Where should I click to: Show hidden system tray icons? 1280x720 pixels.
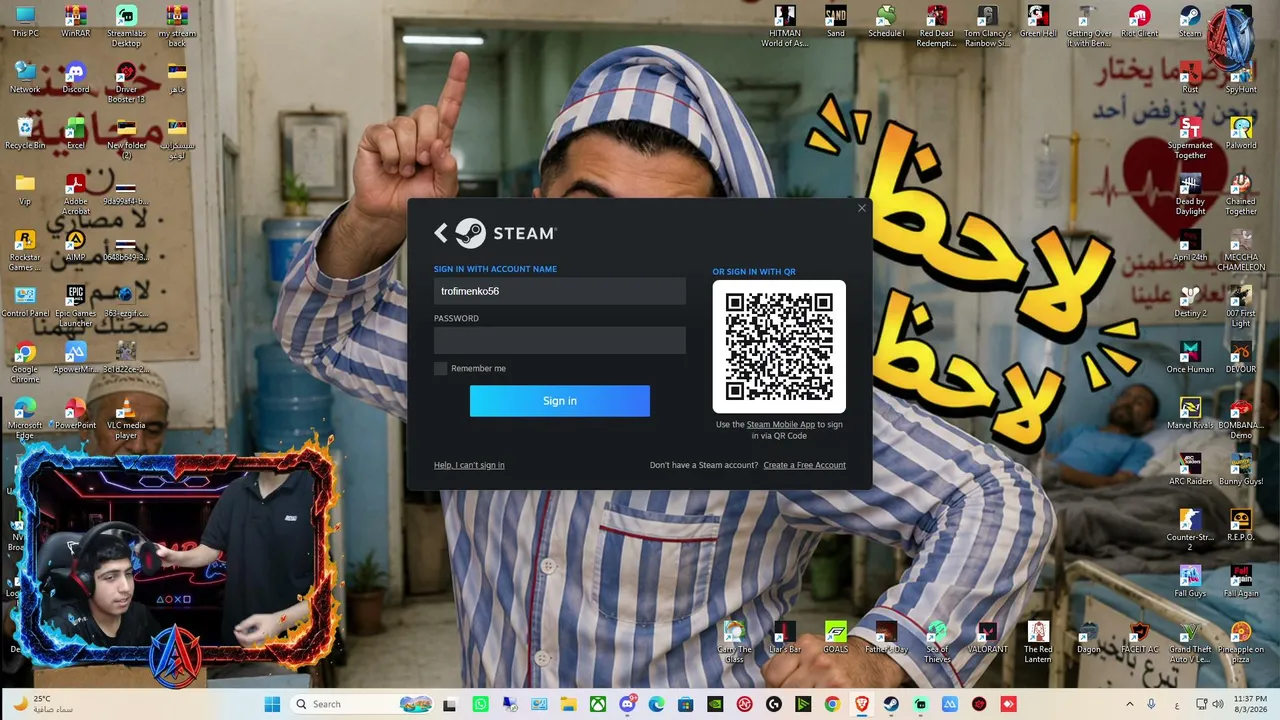[1130, 704]
